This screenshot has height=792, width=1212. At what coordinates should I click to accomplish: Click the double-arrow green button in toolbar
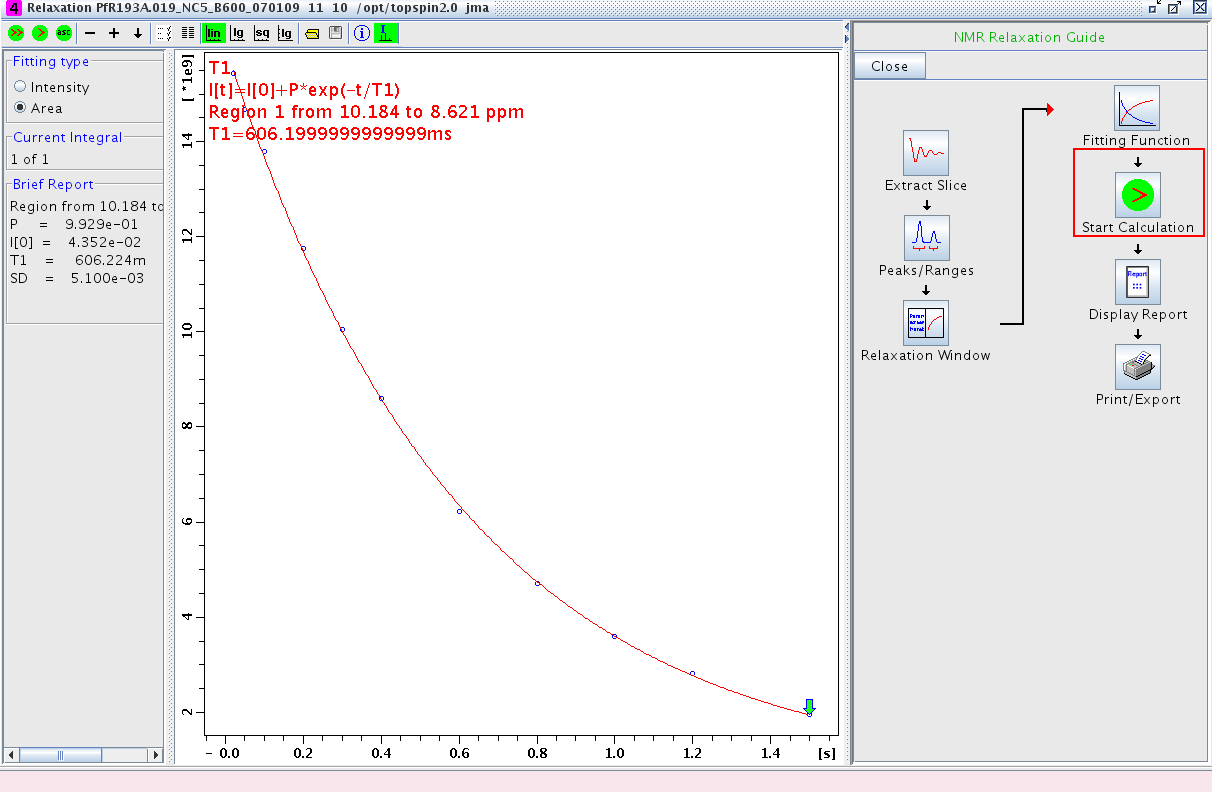pyautogui.click(x=16, y=33)
